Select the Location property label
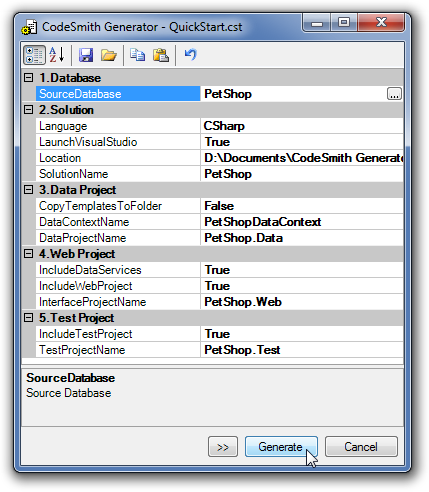This screenshot has width=429, height=492. click(x=60, y=158)
